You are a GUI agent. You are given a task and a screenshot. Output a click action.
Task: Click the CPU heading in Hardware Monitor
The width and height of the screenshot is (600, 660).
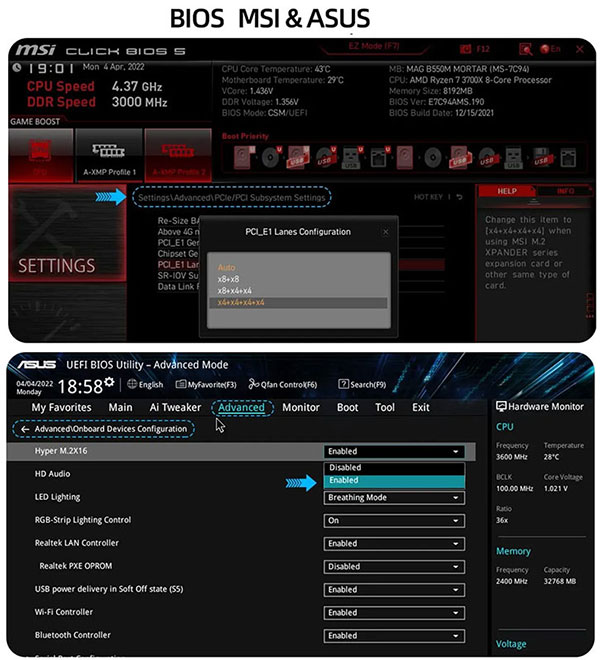click(504, 427)
